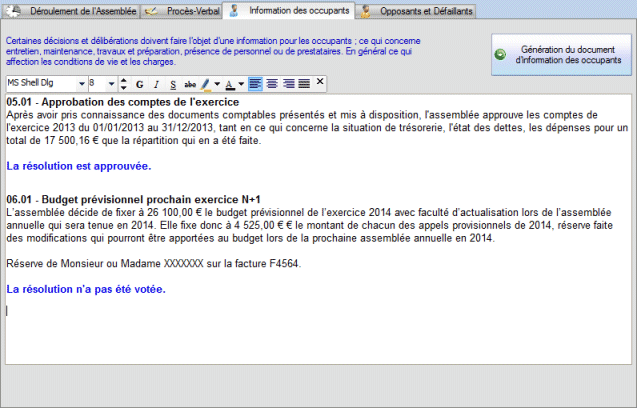
Task: Open the highlight color dropdown arrow
Action: click(x=217, y=84)
